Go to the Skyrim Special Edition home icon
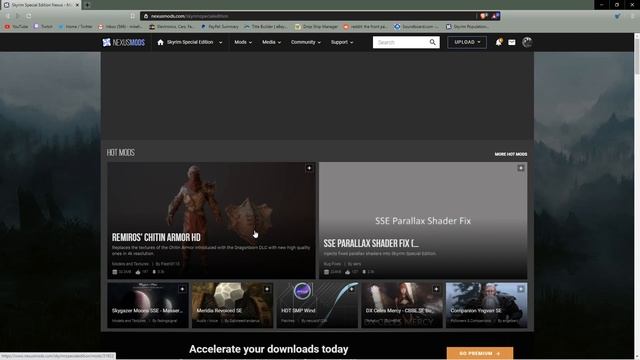The image size is (640, 360). click(160, 42)
